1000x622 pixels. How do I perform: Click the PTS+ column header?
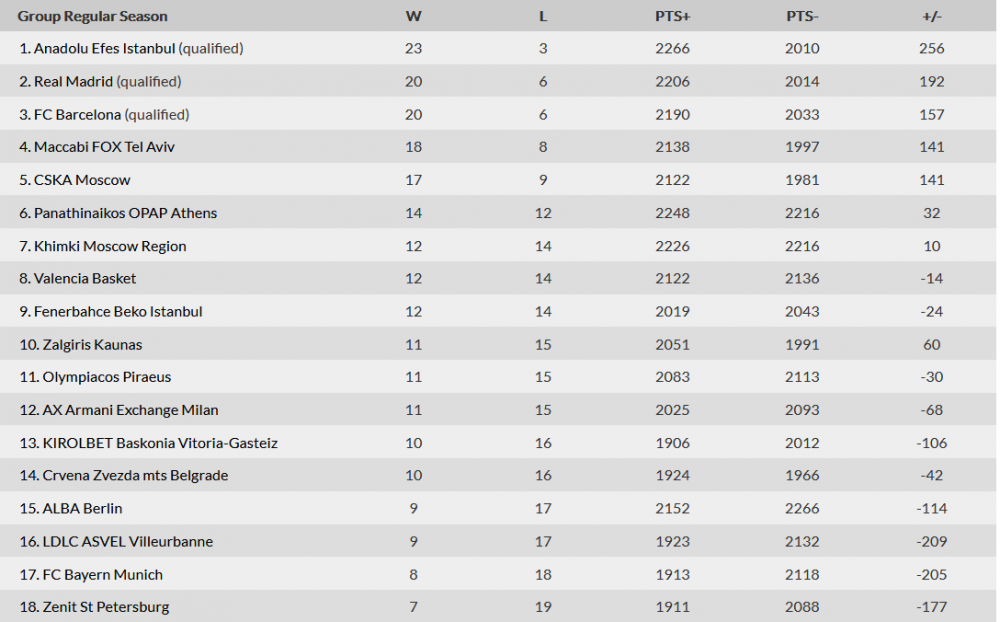(672, 16)
